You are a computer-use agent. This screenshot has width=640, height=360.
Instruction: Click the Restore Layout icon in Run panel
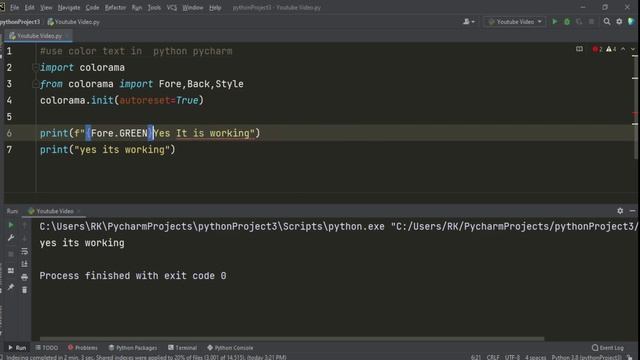point(11,271)
